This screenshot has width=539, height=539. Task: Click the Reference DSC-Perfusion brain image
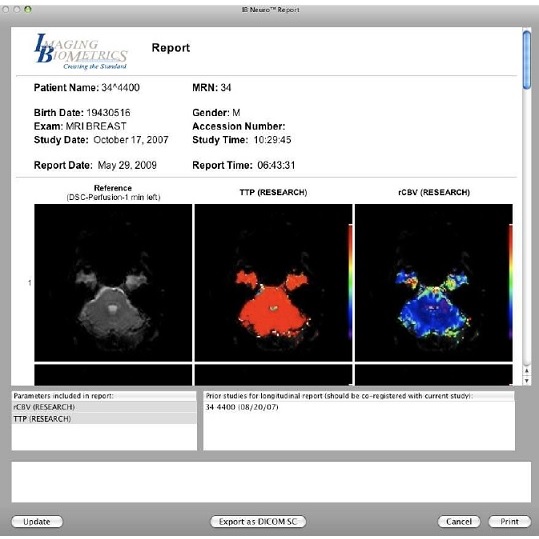coord(113,283)
